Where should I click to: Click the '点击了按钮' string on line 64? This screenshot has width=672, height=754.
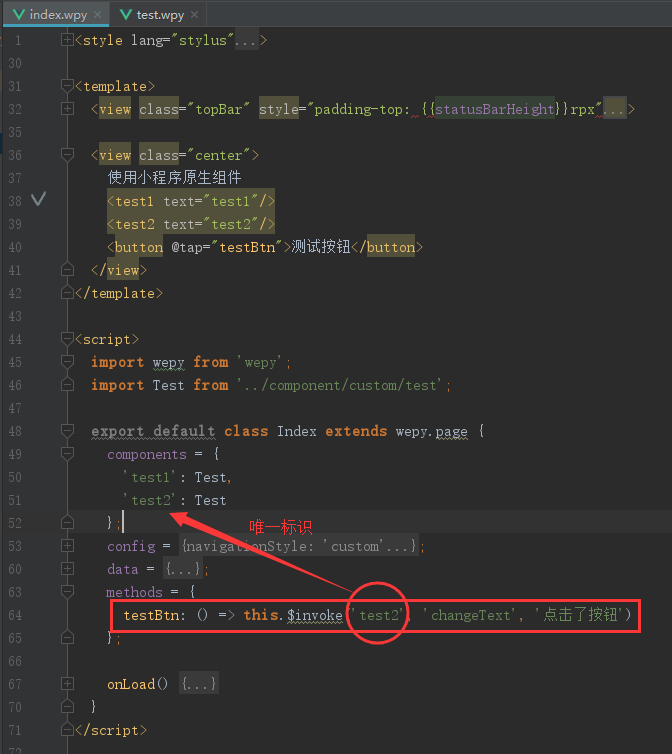[x=579, y=615]
